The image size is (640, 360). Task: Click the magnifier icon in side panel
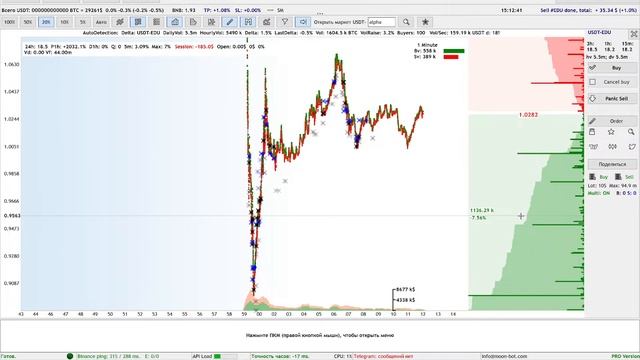tap(631, 132)
